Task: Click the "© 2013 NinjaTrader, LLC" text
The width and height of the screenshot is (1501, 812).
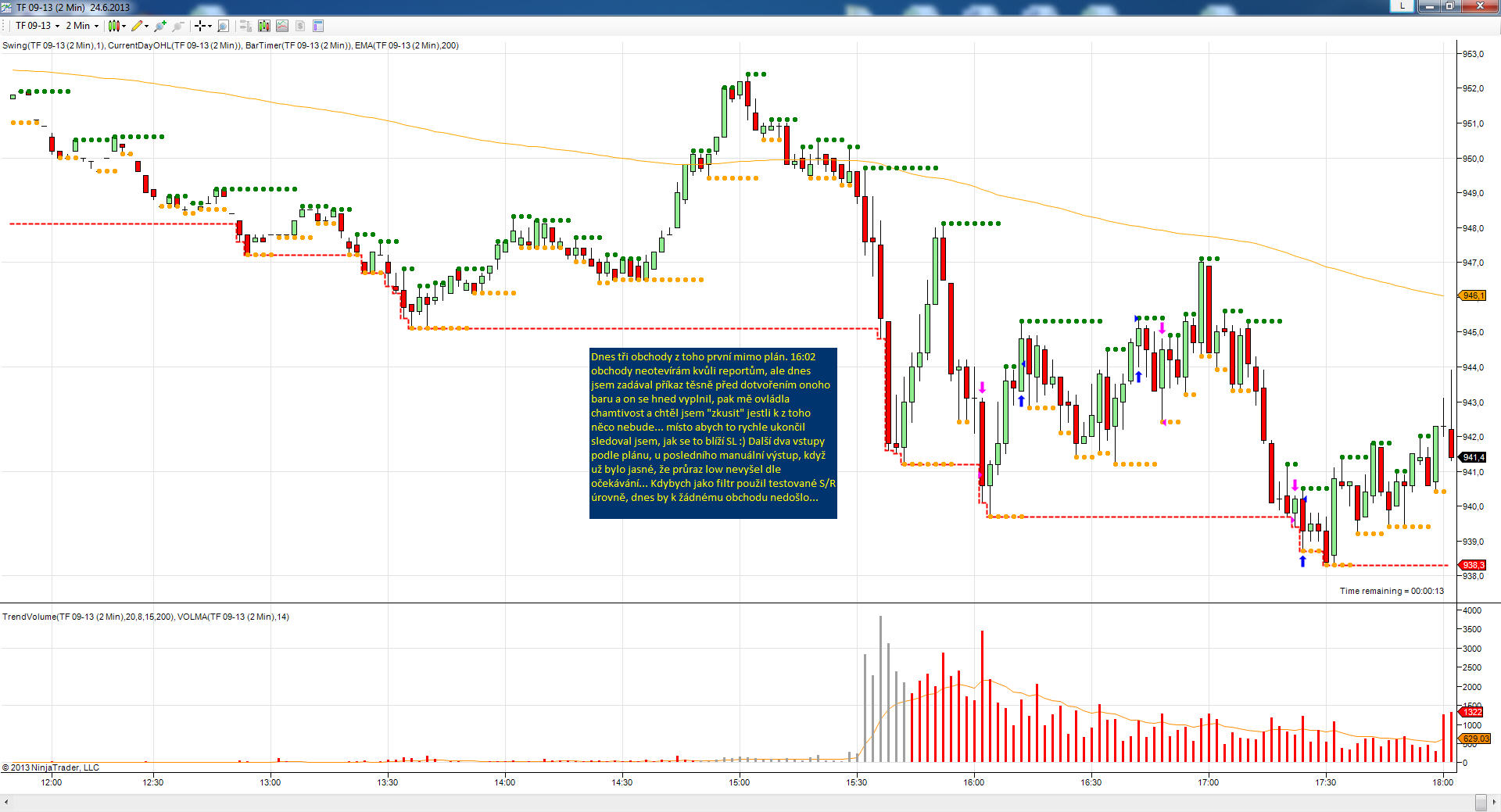Action: pyautogui.click(x=51, y=767)
